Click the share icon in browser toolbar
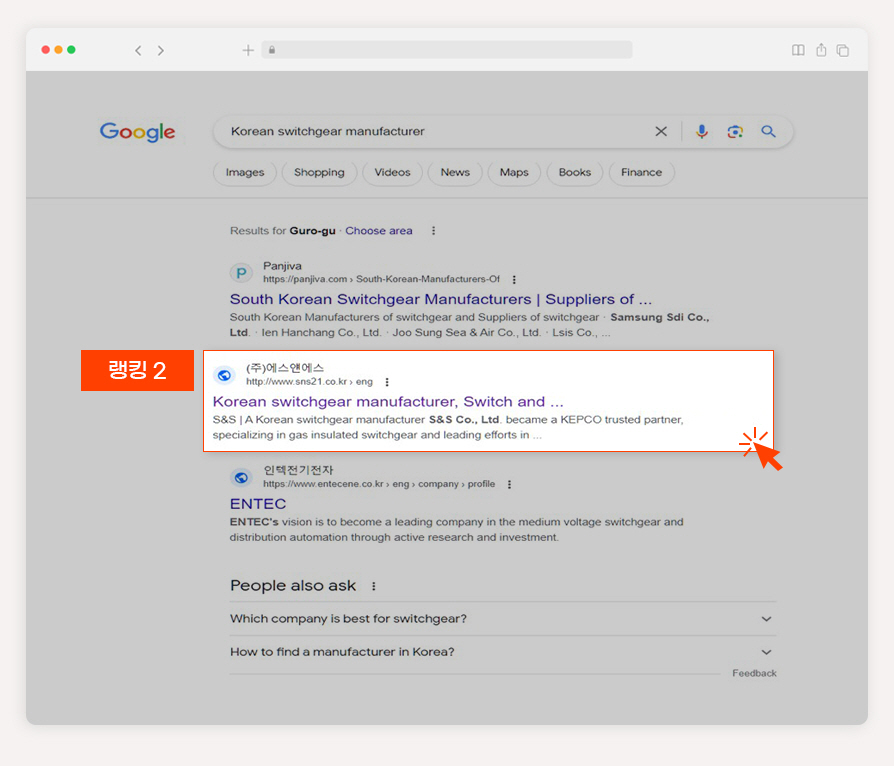The height and width of the screenshot is (766, 894). pos(821,50)
